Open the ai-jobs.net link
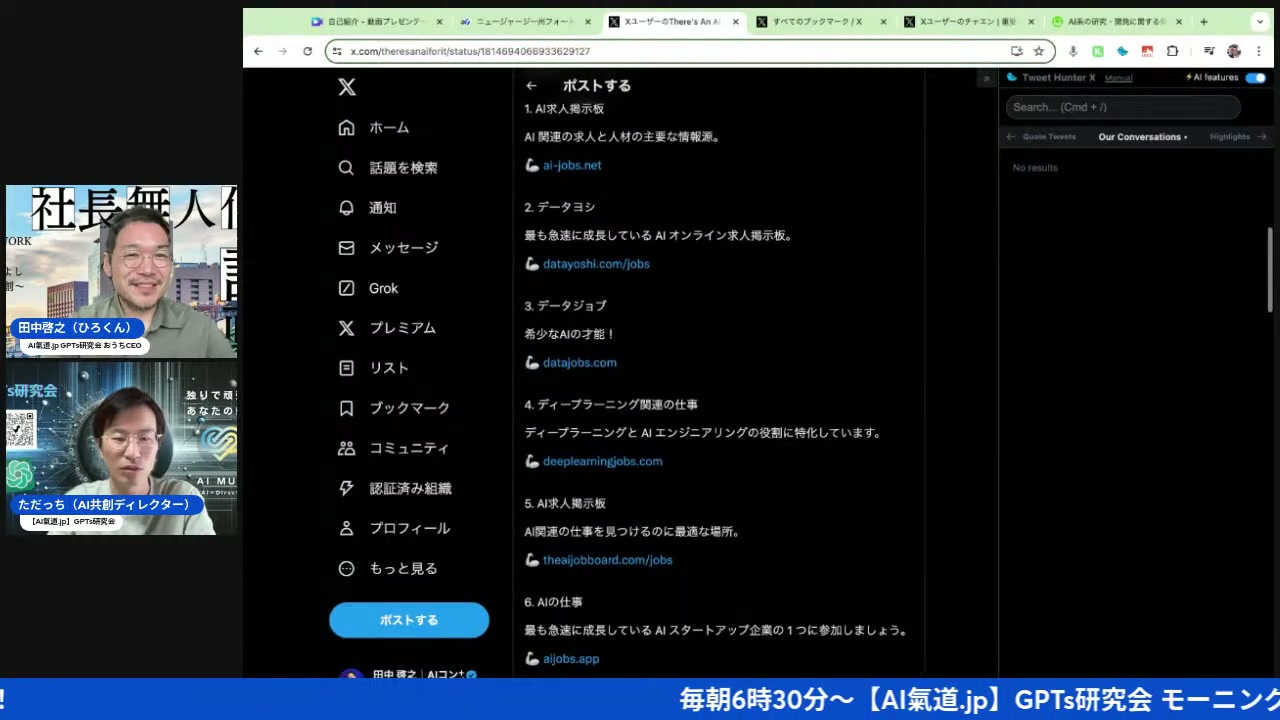The width and height of the screenshot is (1280, 720). (572, 165)
